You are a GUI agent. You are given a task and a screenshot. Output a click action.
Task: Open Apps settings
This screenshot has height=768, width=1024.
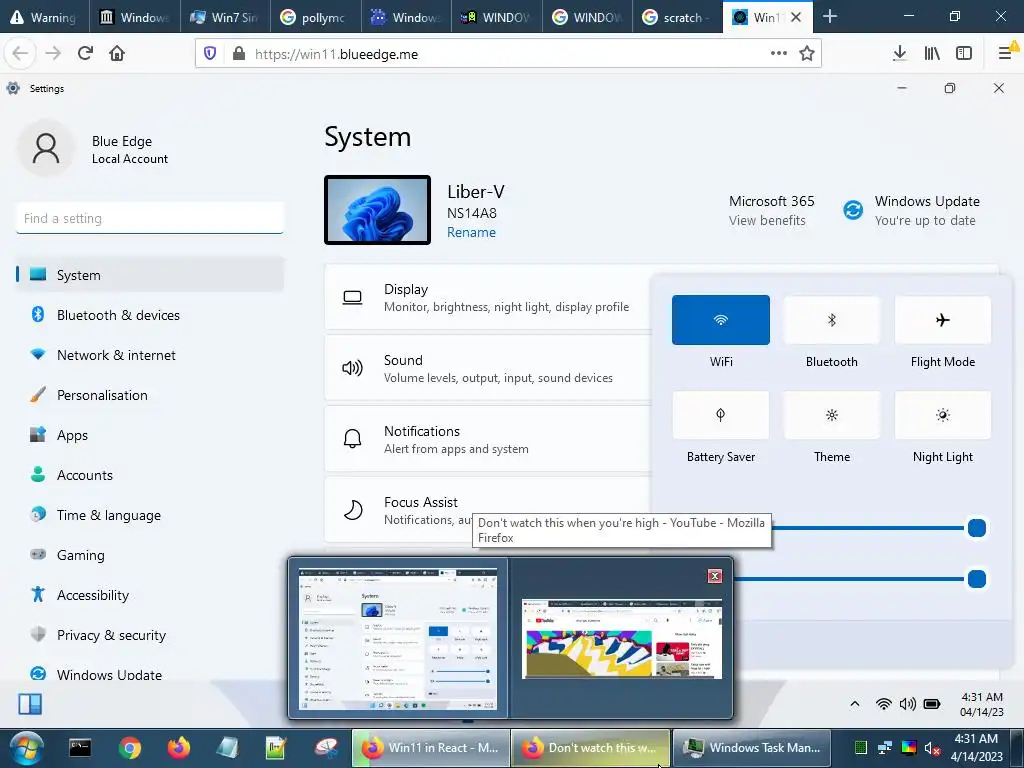coord(150,435)
